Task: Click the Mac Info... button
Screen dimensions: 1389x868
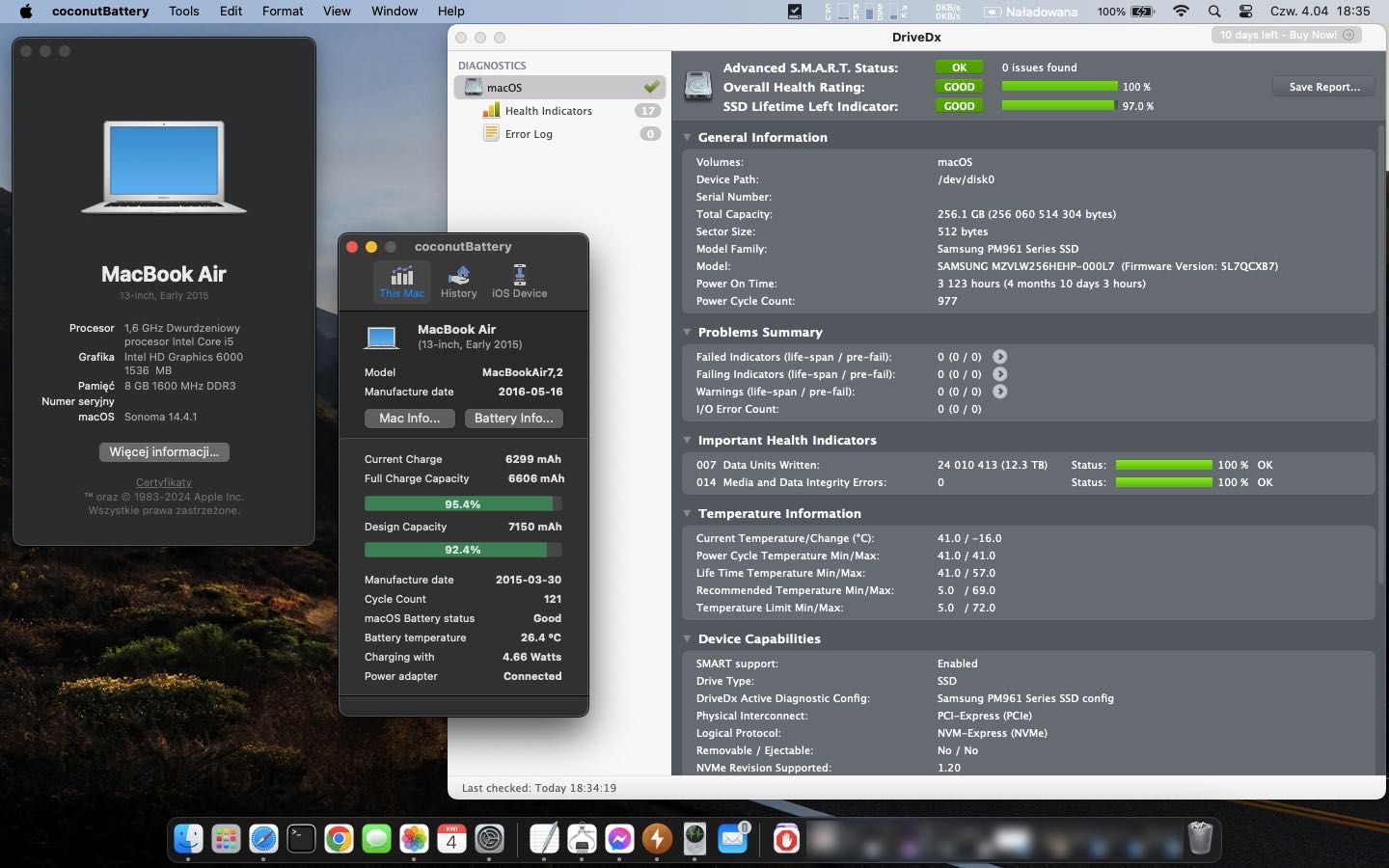Action: (x=409, y=418)
